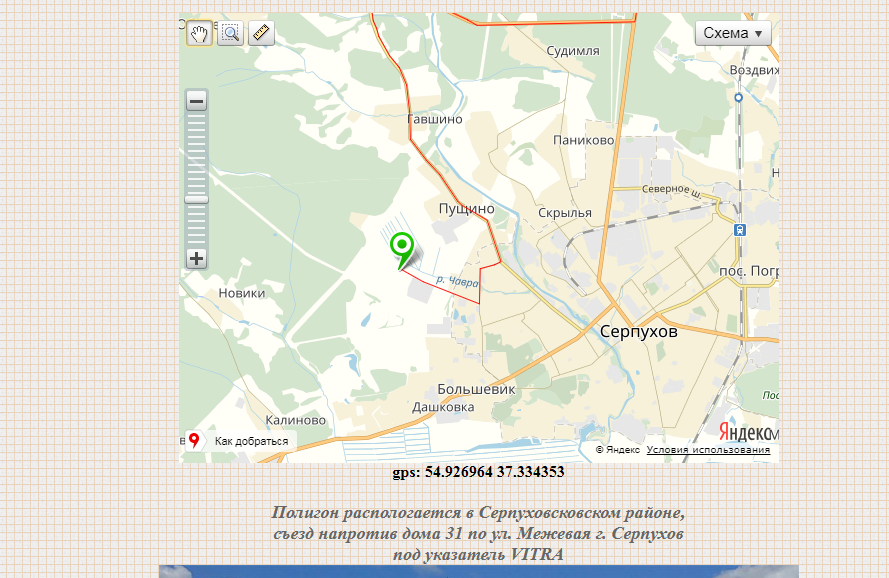Click the Серпухов city label
This screenshot has height=578, width=889.
(x=638, y=331)
